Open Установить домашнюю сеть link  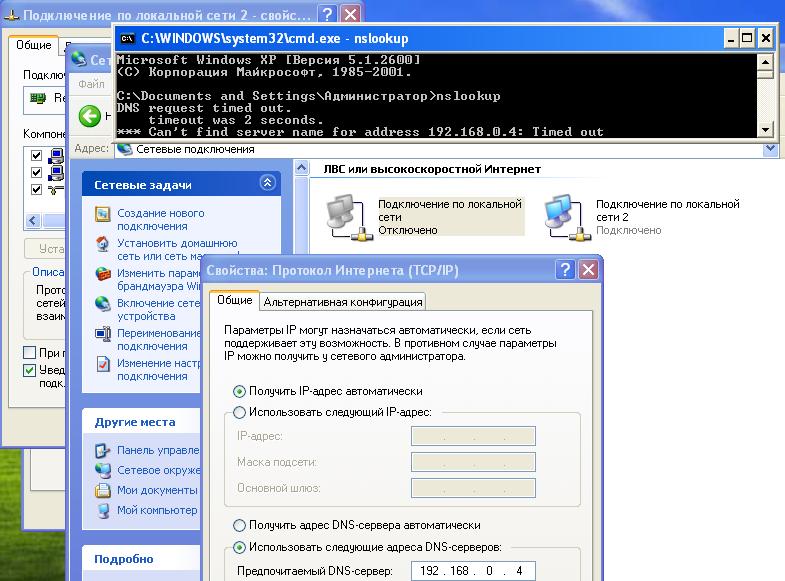177,250
